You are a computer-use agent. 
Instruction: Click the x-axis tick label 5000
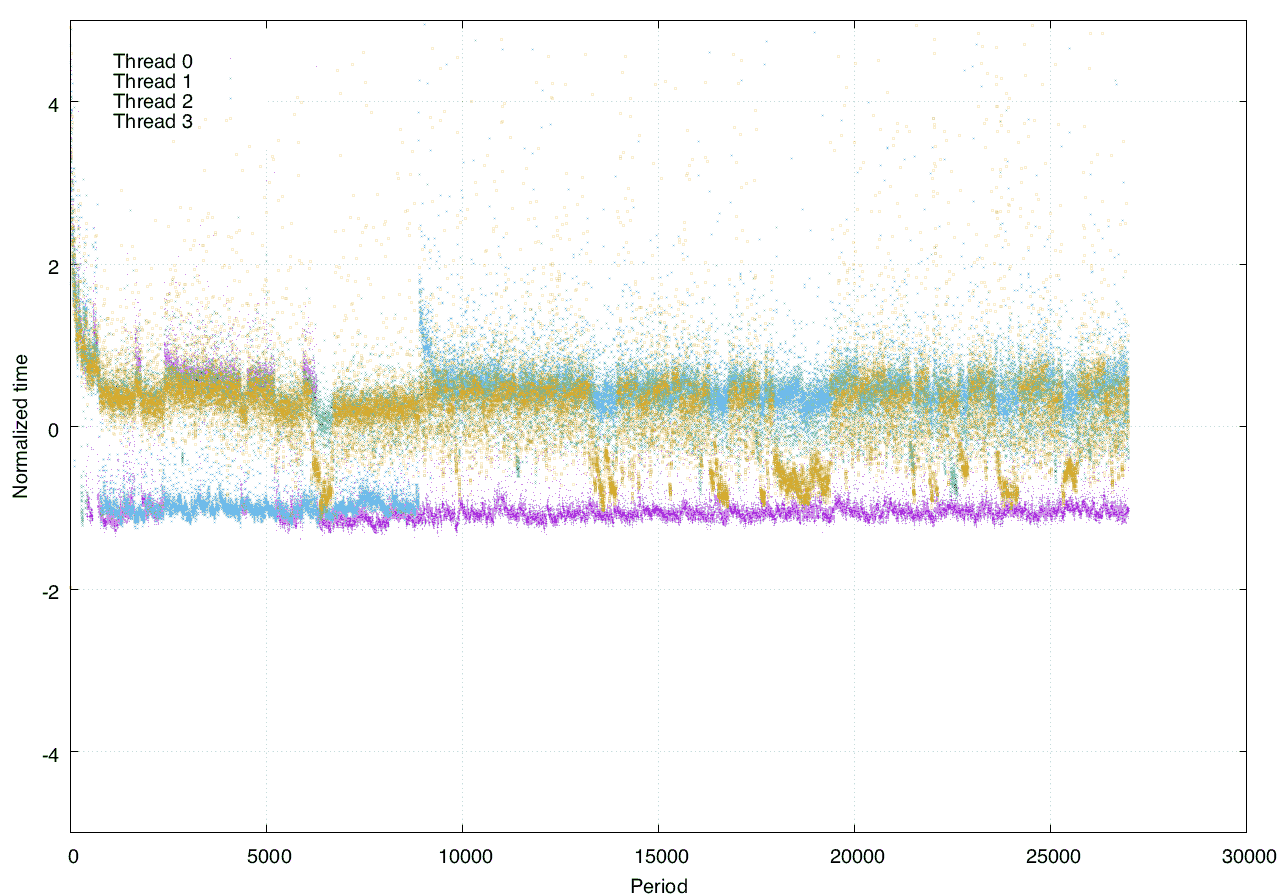click(266, 856)
